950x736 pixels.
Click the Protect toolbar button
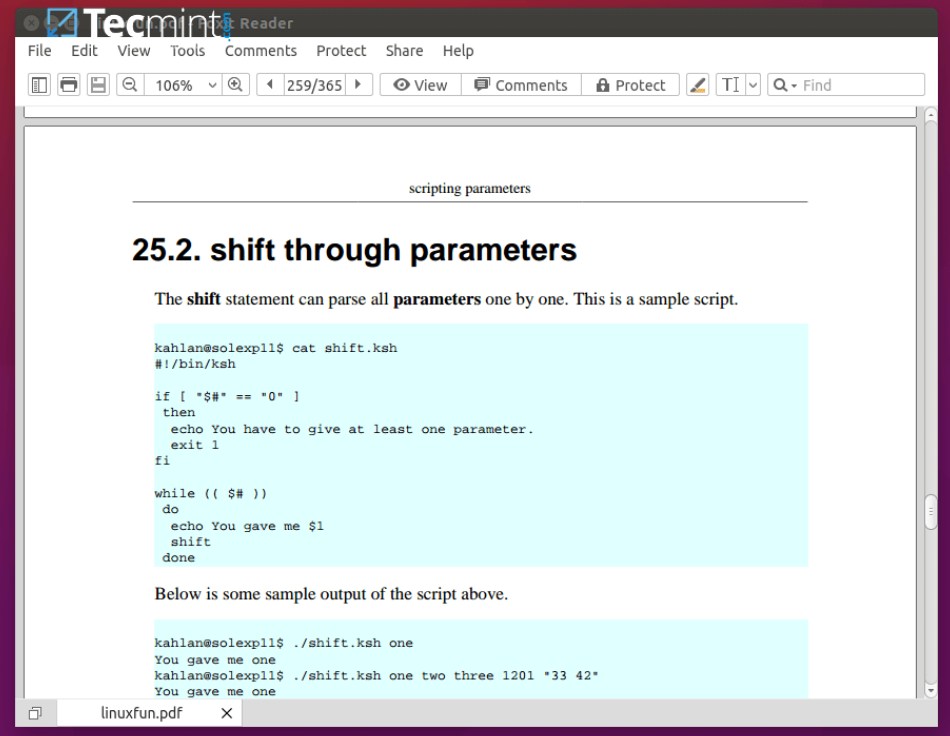[x=630, y=85]
